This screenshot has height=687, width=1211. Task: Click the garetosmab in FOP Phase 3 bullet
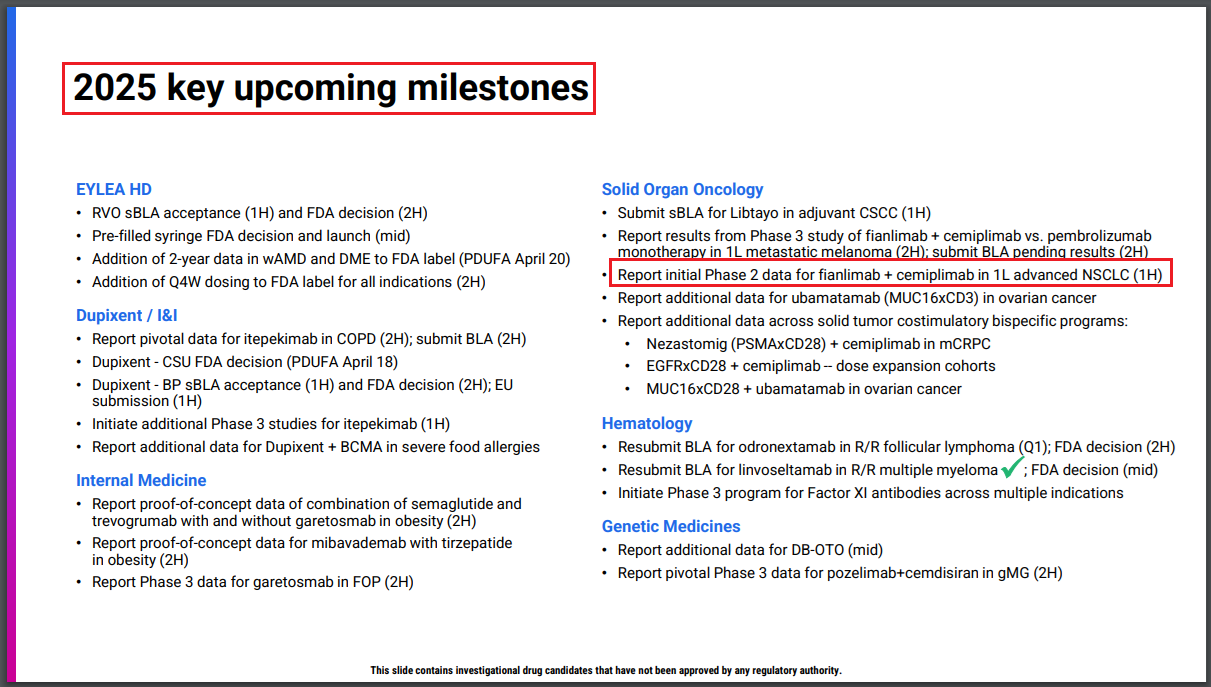(252, 582)
